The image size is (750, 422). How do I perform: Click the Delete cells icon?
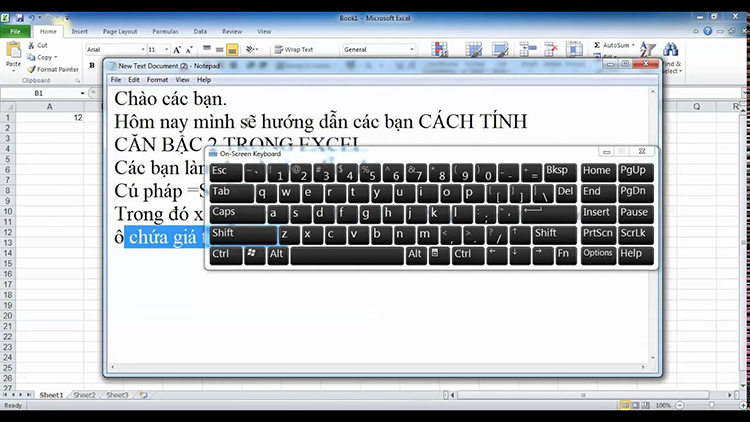pyautogui.click(x=551, y=49)
